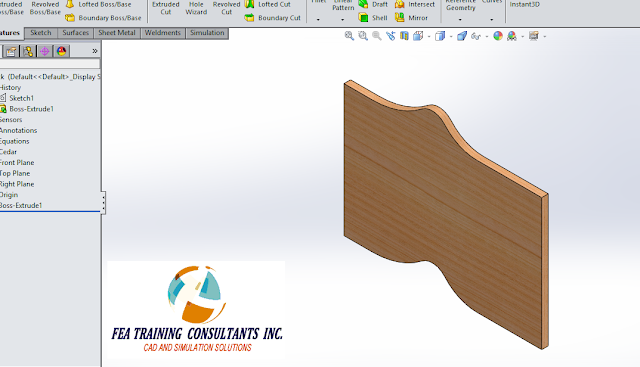Click the Extruded Cut button
640x367 pixels.
(166, 8)
